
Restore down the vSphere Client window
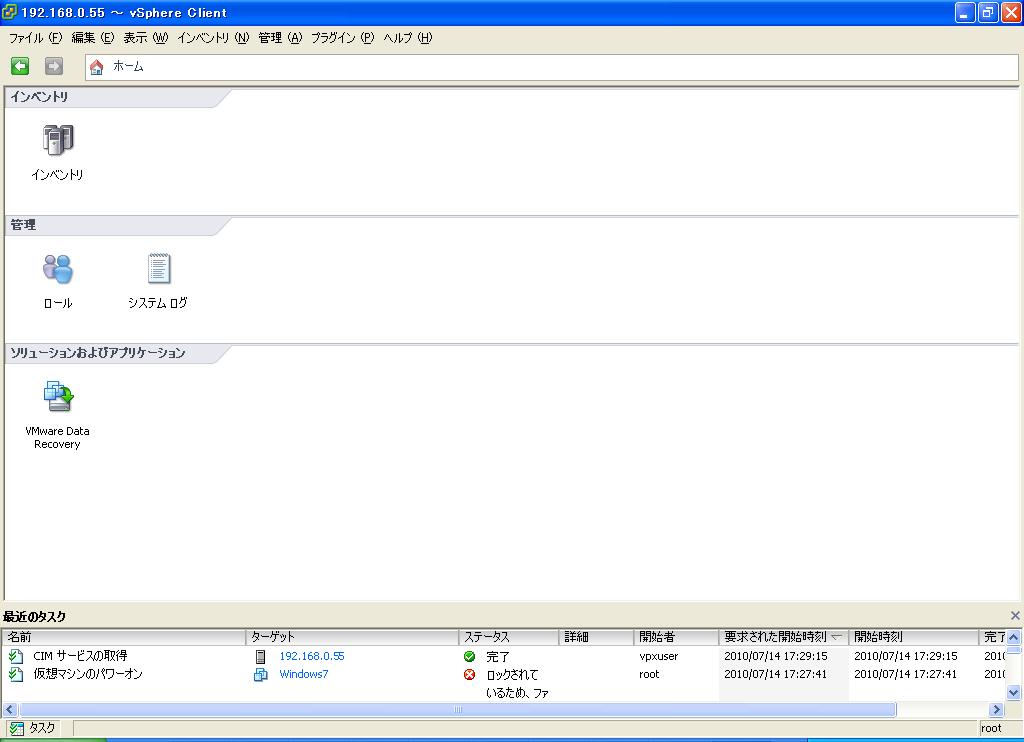988,12
